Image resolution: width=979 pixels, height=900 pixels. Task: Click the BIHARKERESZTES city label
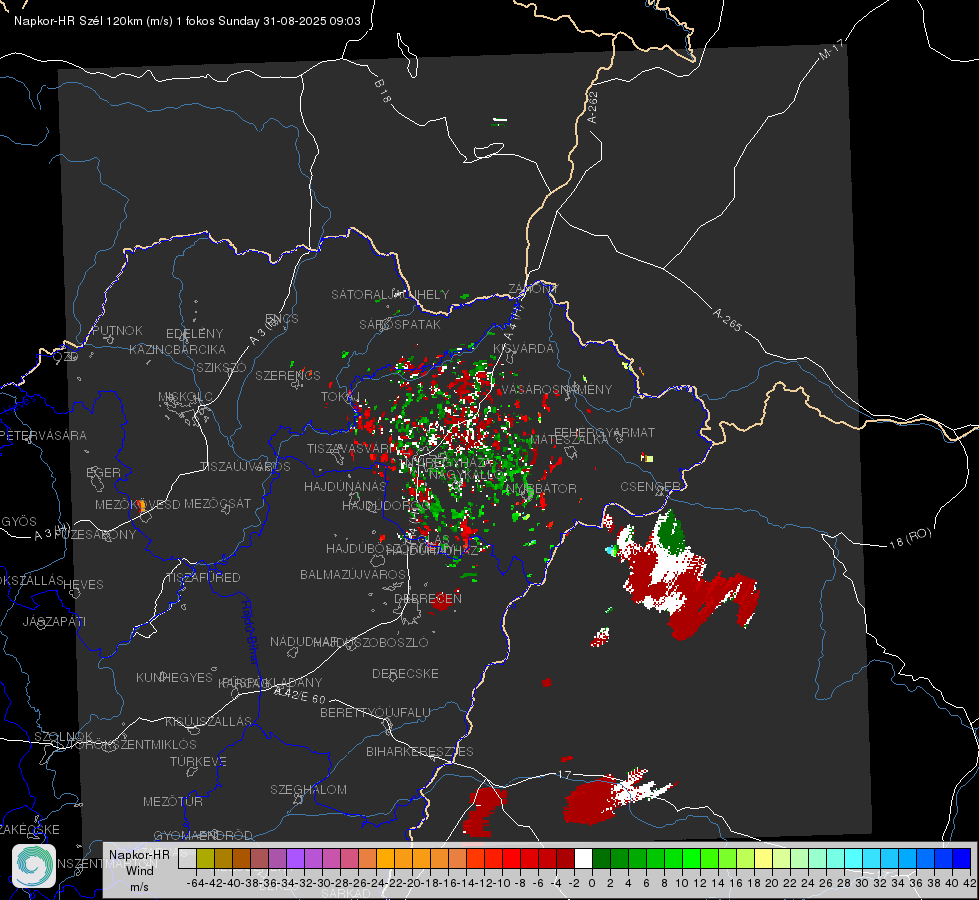coord(420,752)
